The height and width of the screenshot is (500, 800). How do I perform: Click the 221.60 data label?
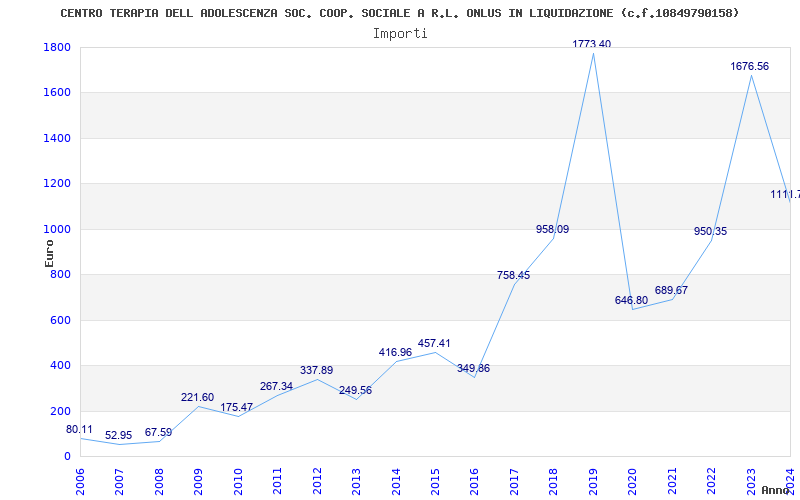point(197,397)
